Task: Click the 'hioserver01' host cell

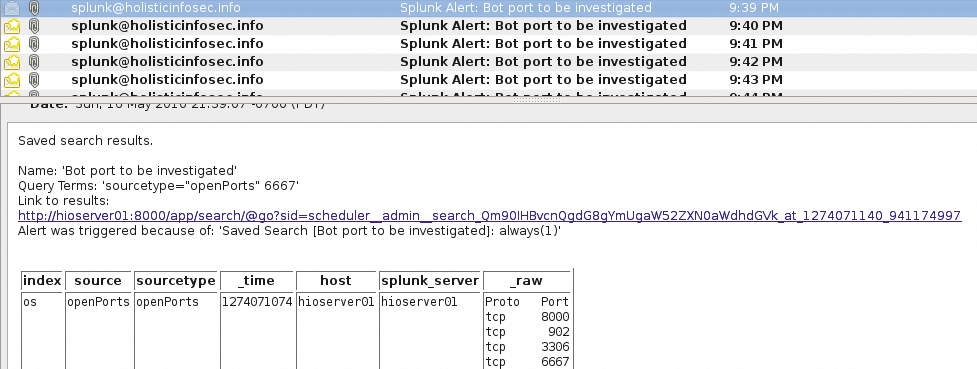Action: pyautogui.click(x=336, y=302)
